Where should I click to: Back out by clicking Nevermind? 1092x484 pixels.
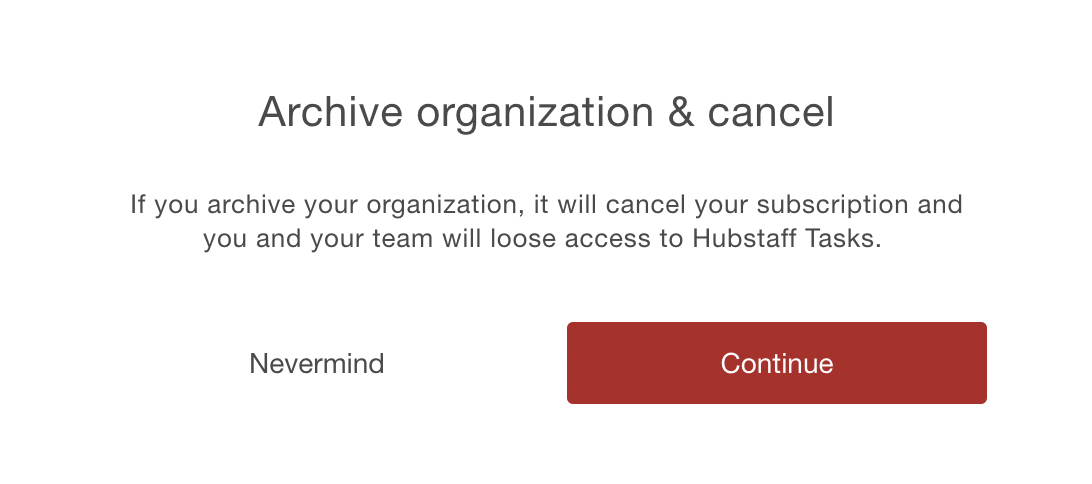coord(317,364)
